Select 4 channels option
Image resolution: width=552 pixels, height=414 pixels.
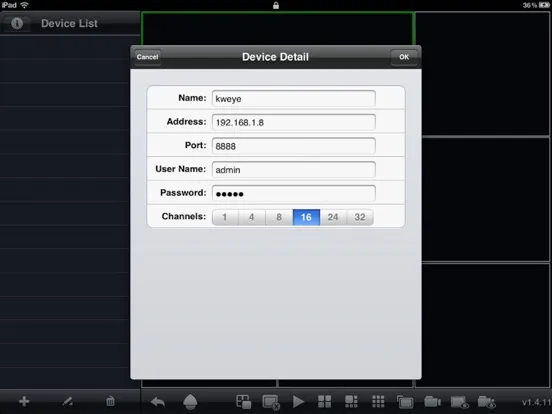[252, 217]
